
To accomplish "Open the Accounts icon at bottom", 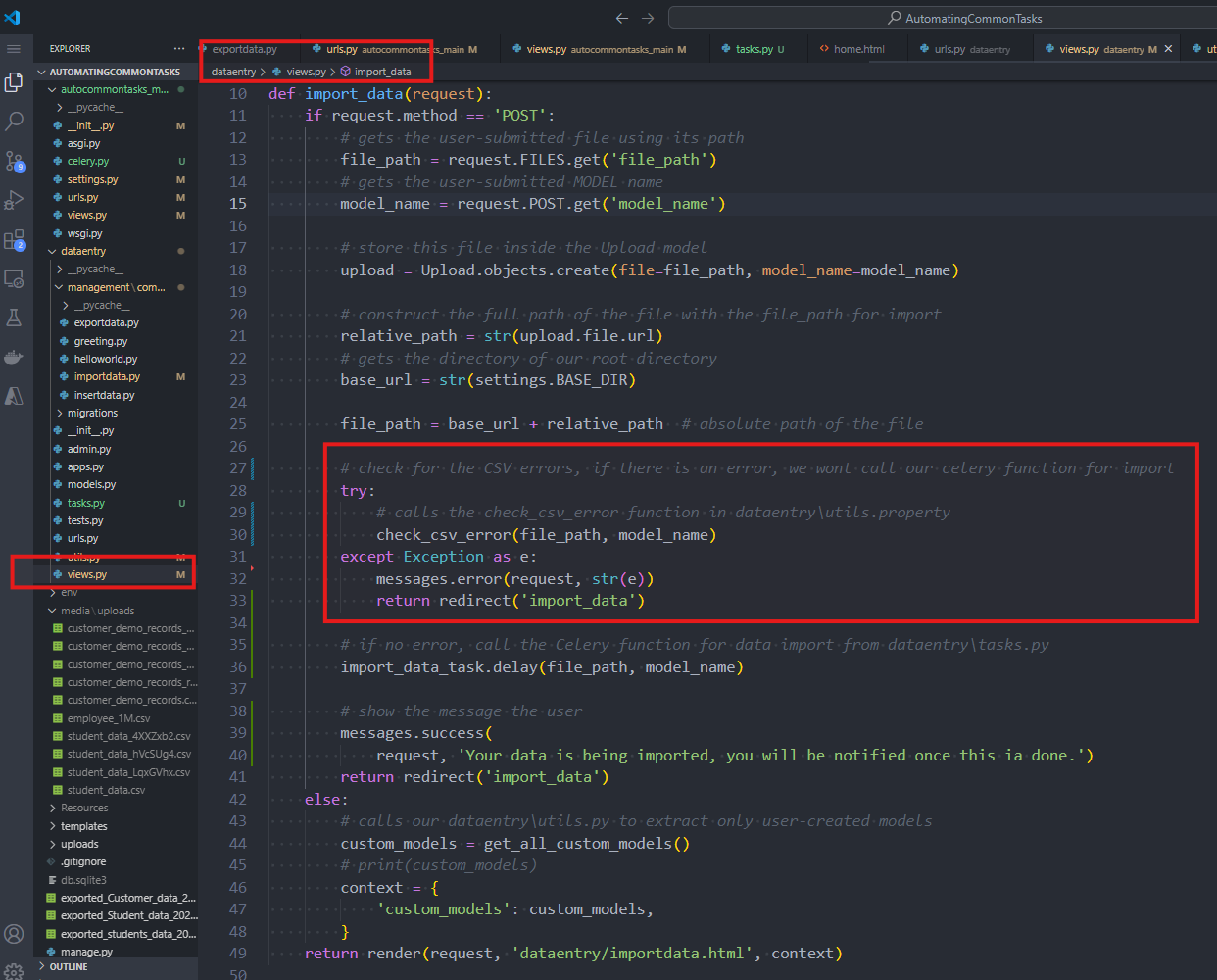I will pyautogui.click(x=14, y=934).
